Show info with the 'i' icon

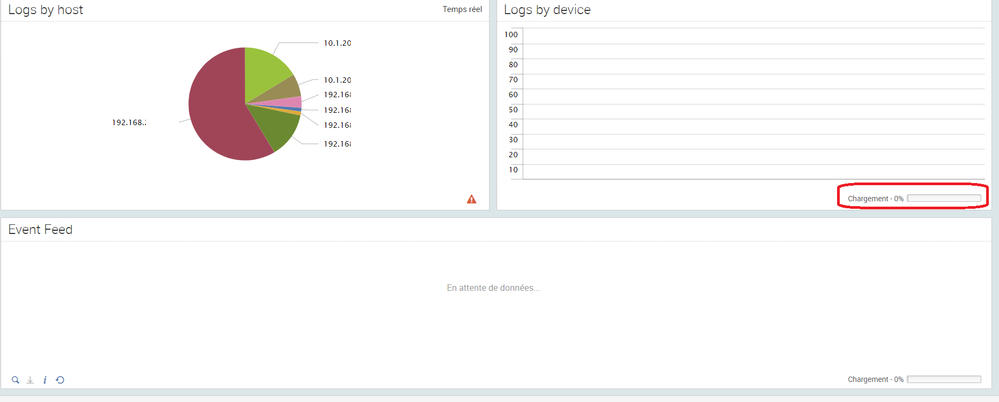pos(45,380)
